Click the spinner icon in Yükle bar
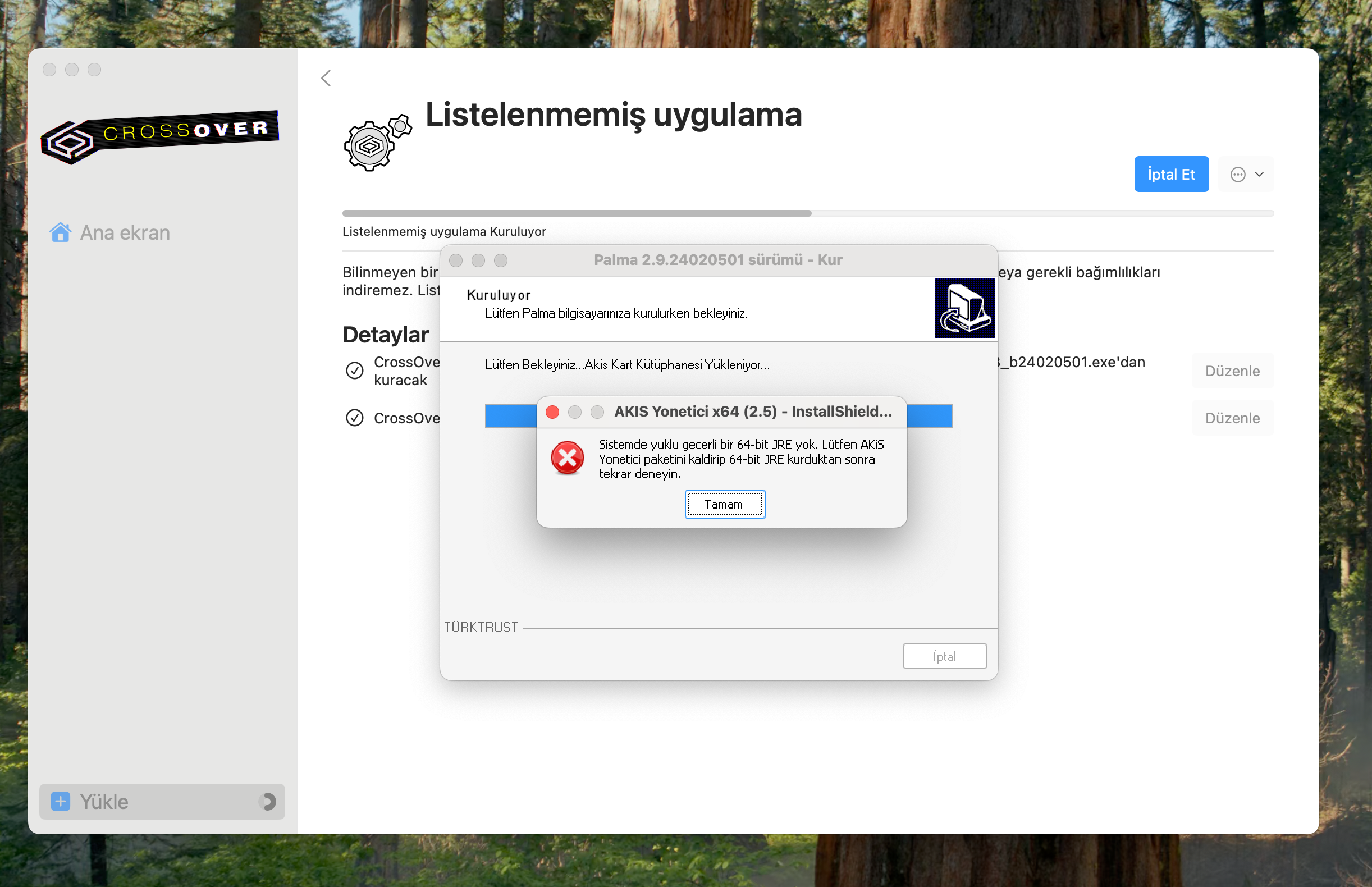This screenshot has height=887, width=1372. [x=267, y=801]
